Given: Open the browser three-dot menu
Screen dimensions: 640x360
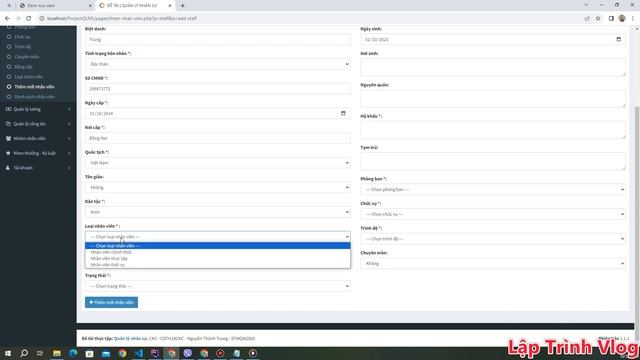Looking at the screenshot, I should (633, 18).
